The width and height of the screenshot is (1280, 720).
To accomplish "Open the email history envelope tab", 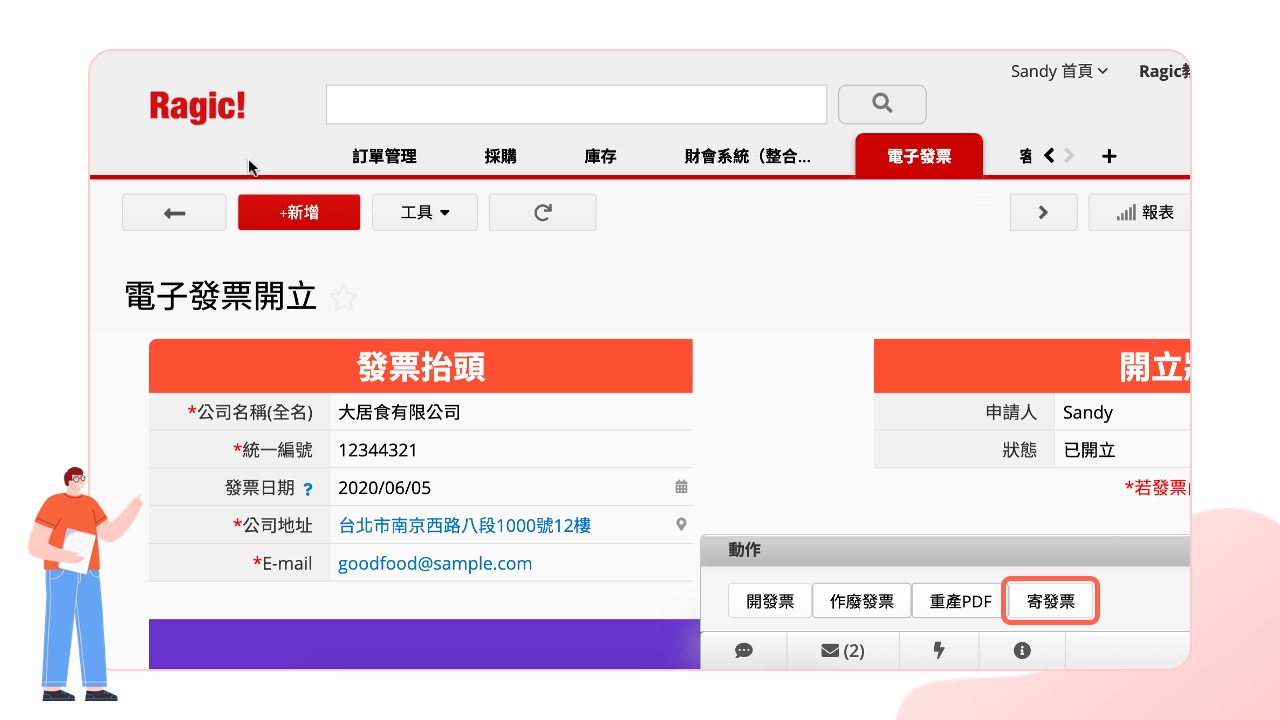I will pyautogui.click(x=843, y=651).
